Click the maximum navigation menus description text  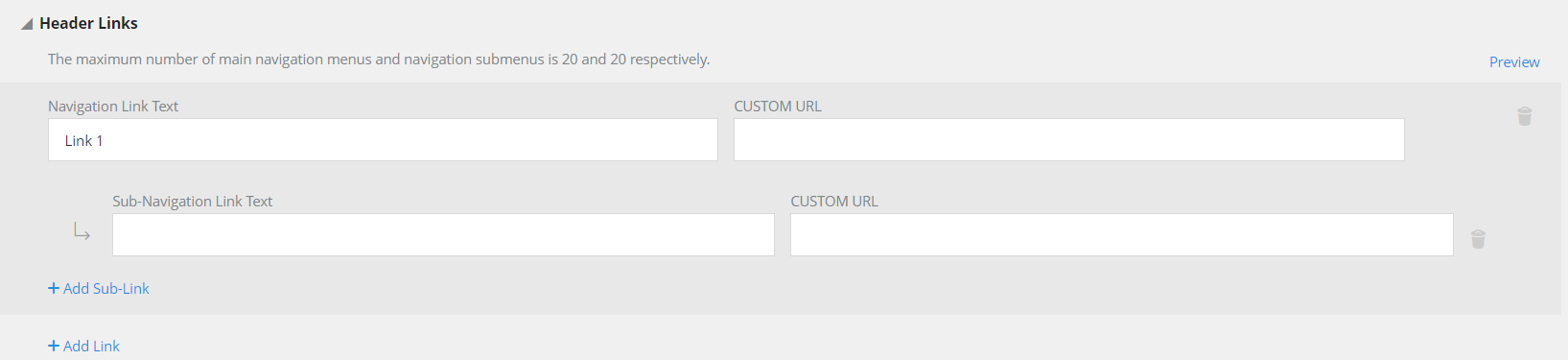379,60
